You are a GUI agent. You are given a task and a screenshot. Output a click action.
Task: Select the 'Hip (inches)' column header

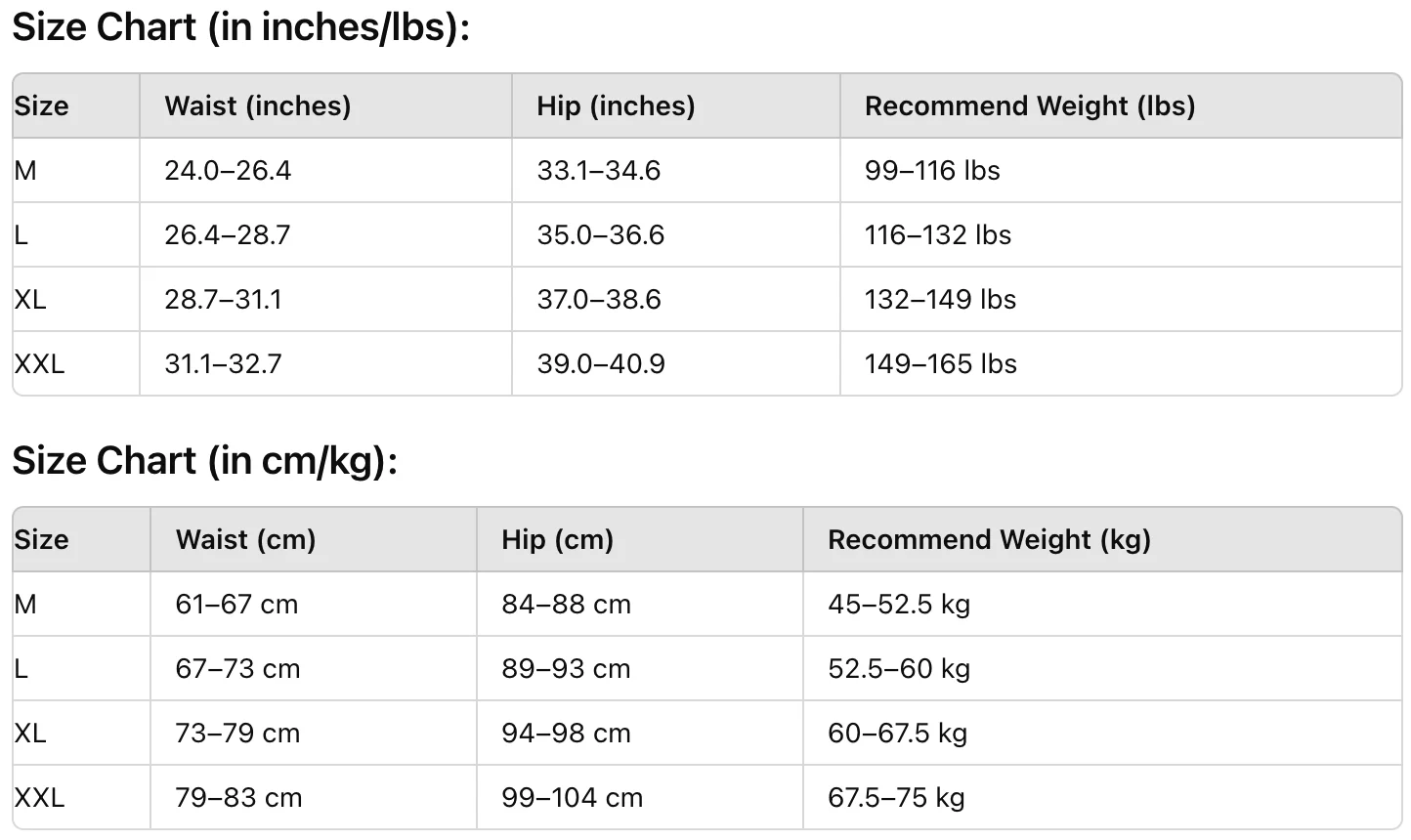[616, 105]
